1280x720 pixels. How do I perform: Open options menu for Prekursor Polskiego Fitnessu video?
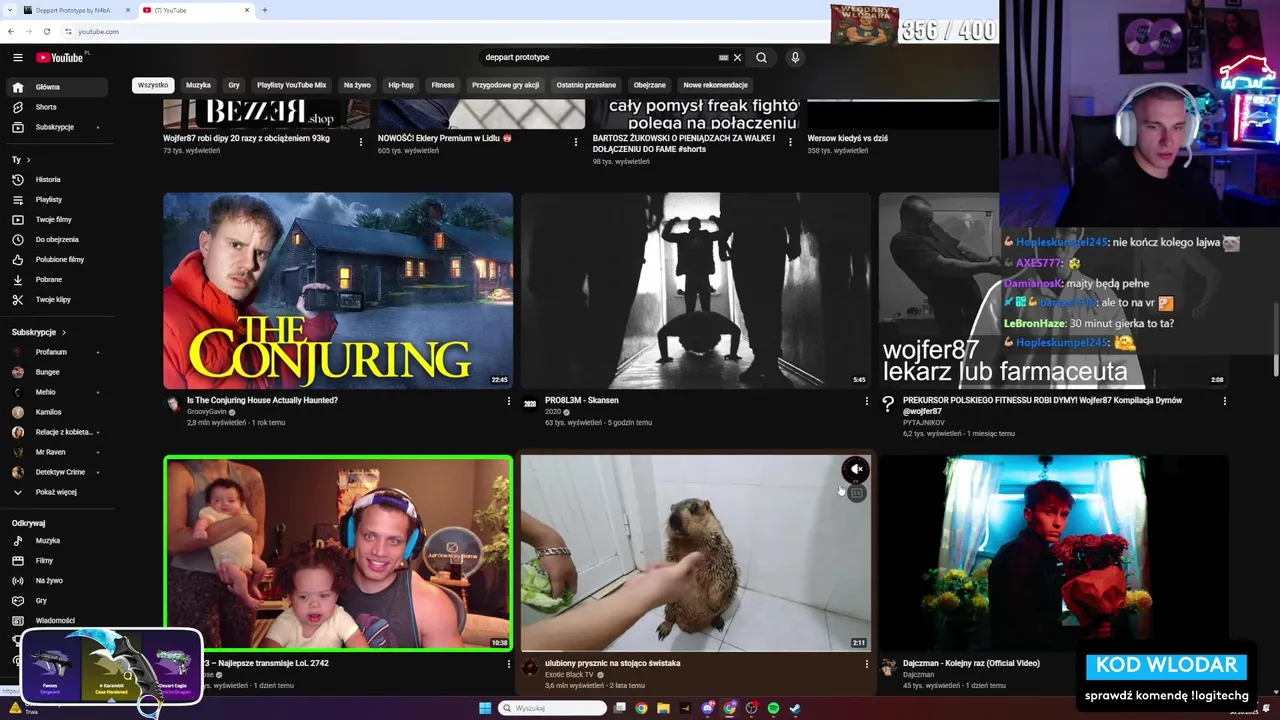click(1224, 401)
